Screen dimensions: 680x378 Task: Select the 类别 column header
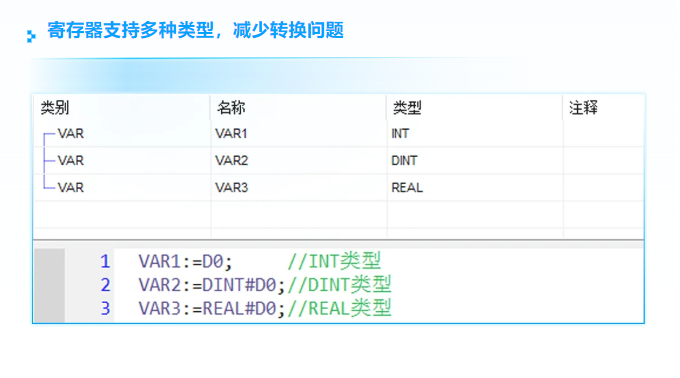coord(55,108)
